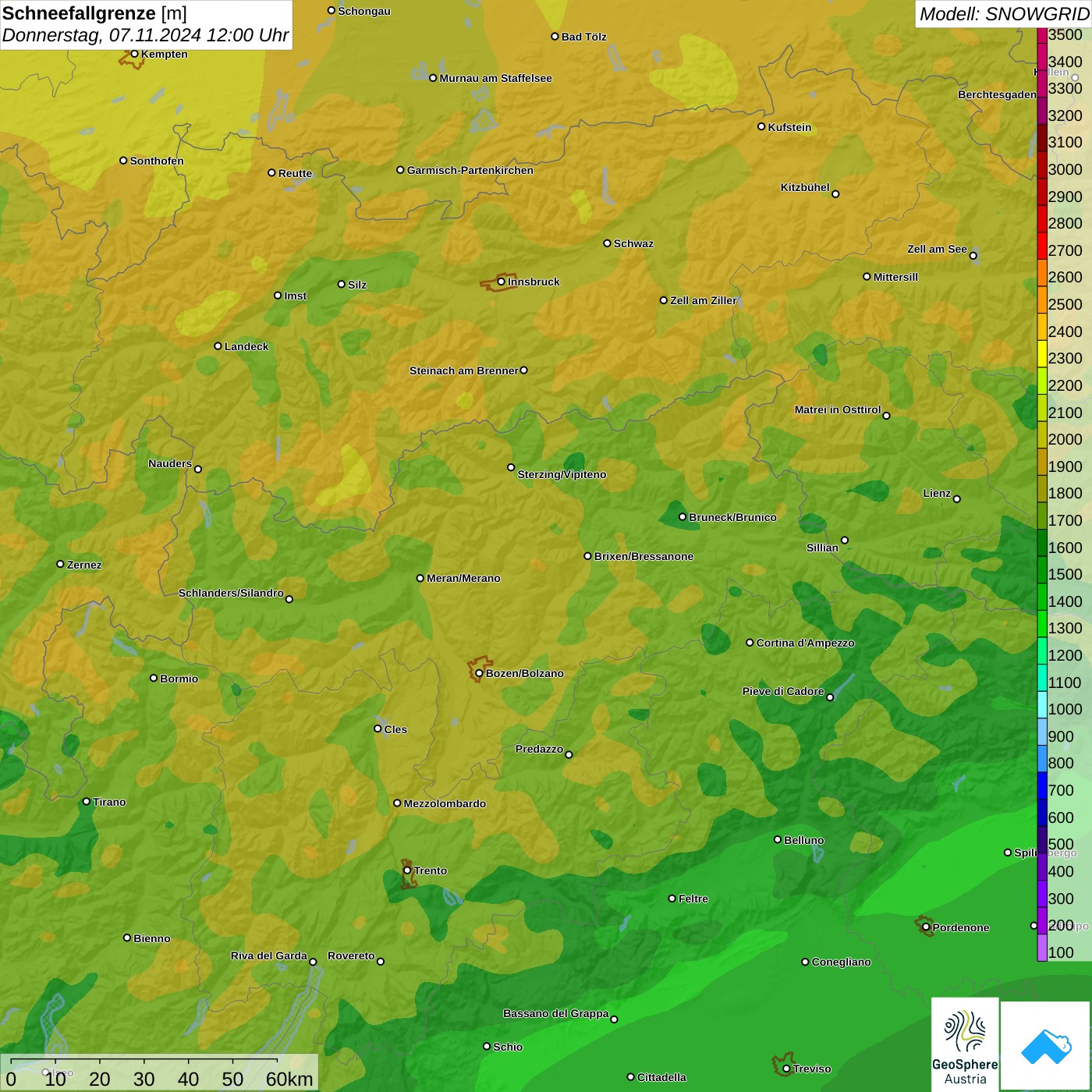The height and width of the screenshot is (1092, 1092).
Task: Click the GeoSphere Austria logo
Action: click(x=965, y=1044)
